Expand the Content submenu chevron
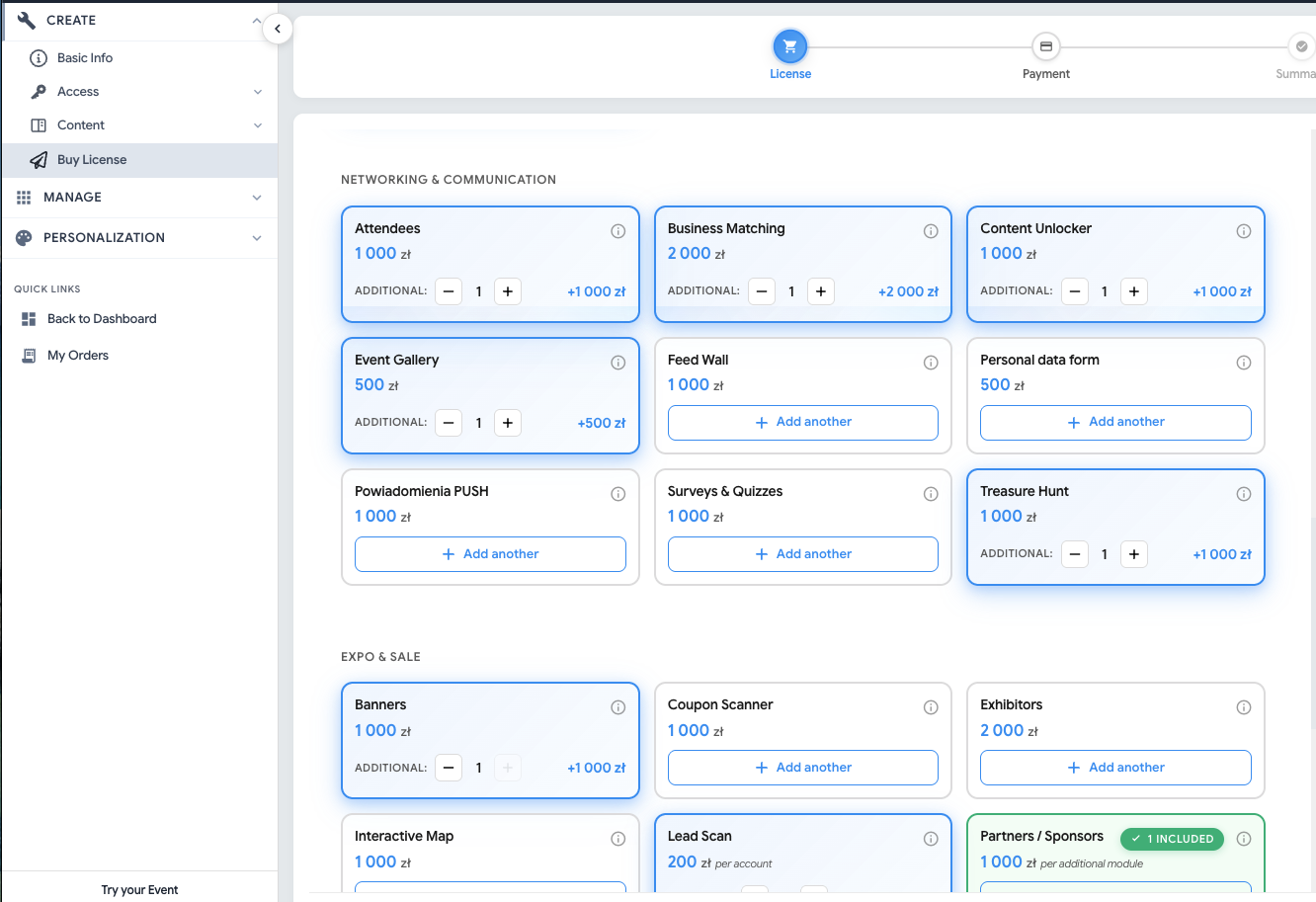The height and width of the screenshot is (902, 1316). (257, 125)
